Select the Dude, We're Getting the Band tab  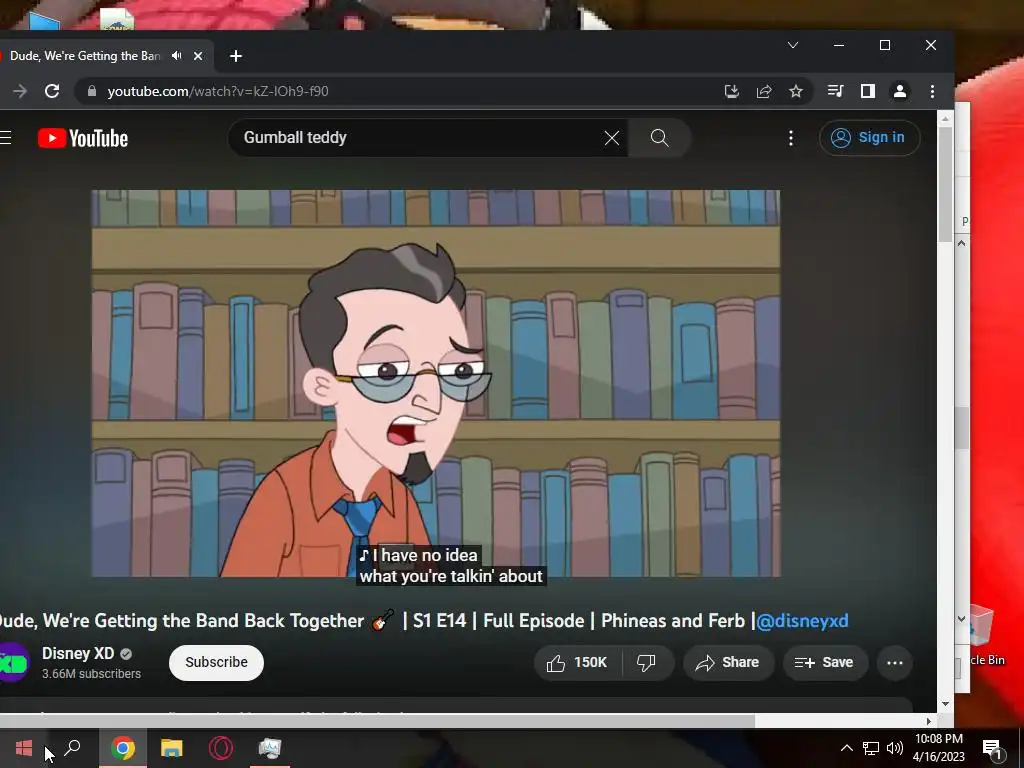point(85,56)
